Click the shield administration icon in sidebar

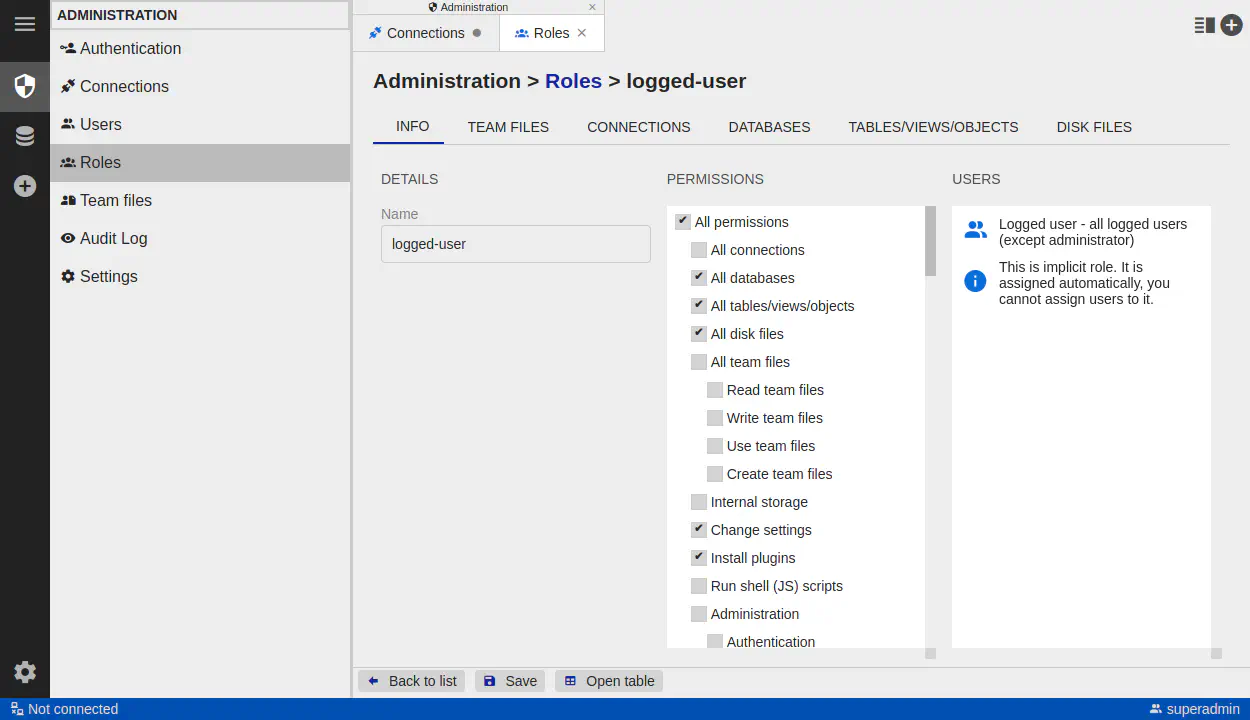pyautogui.click(x=25, y=86)
